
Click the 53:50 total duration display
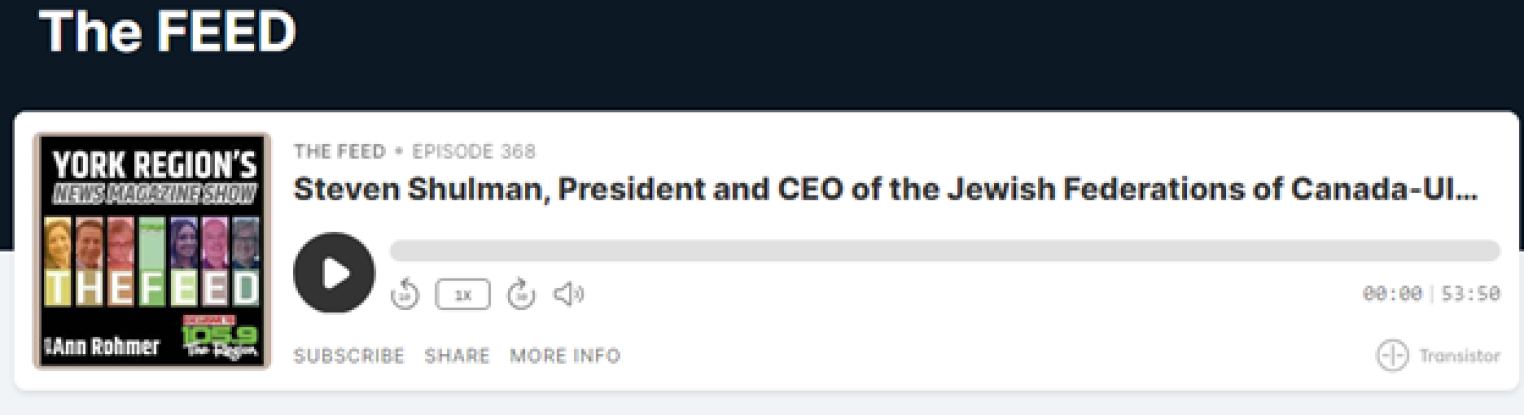click(x=1471, y=294)
